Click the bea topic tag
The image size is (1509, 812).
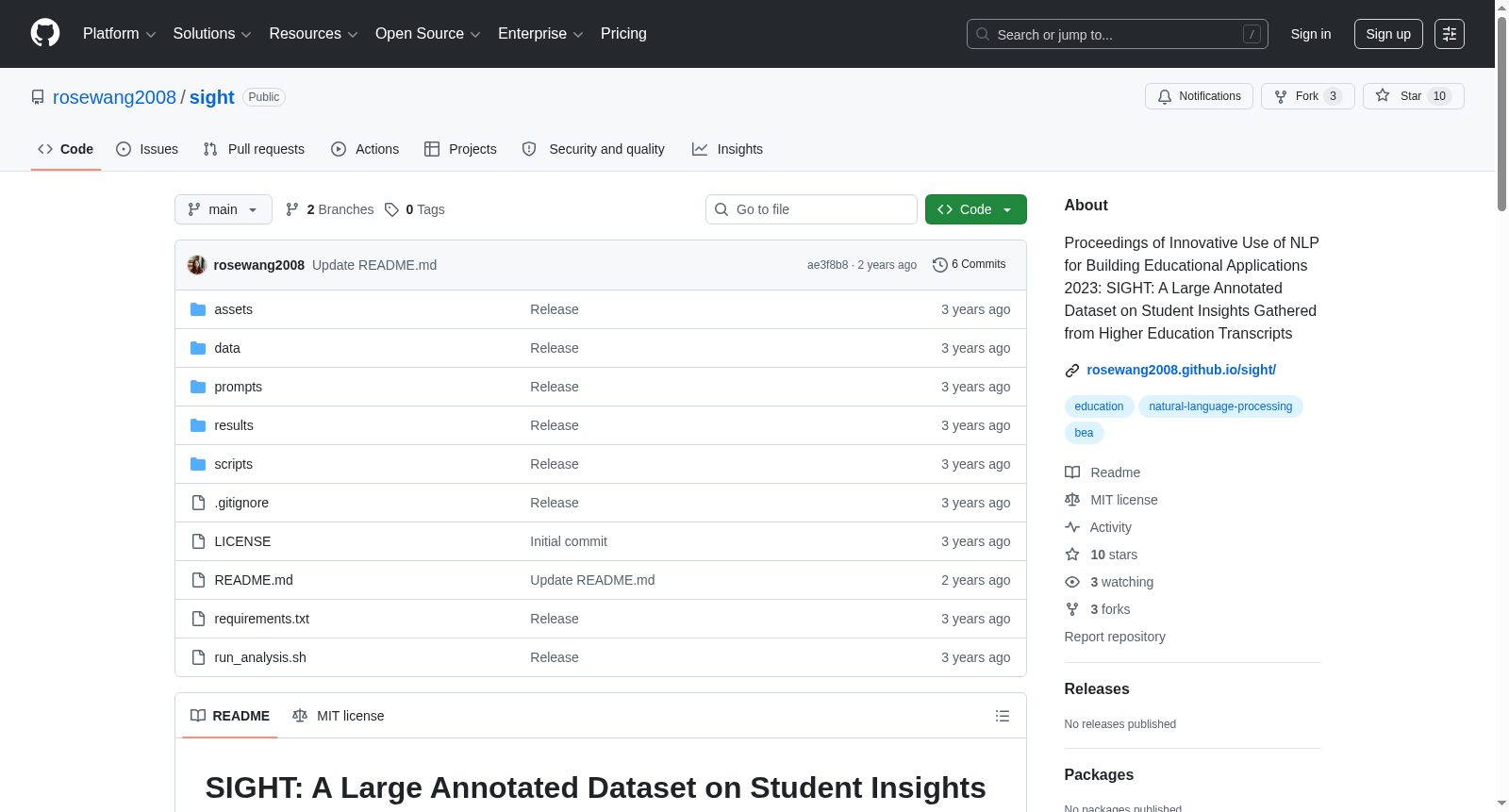(1085, 433)
